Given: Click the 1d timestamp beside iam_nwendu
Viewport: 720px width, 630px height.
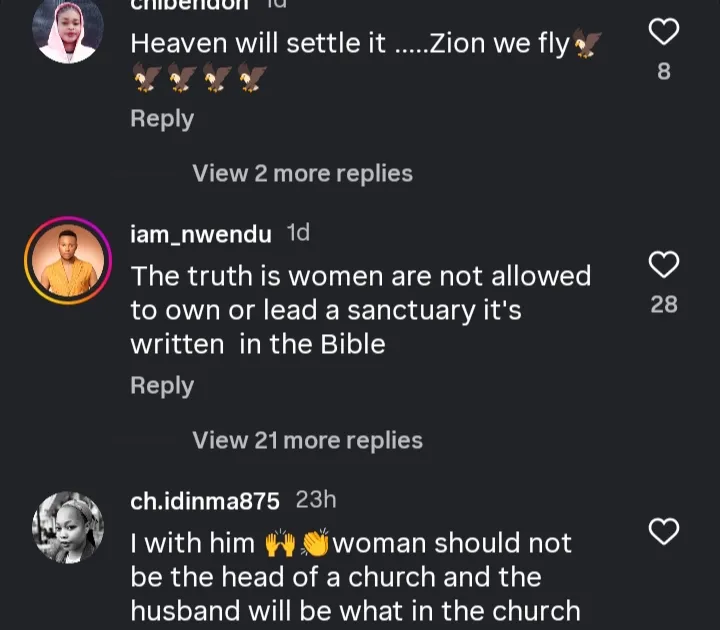Looking at the screenshot, I should pos(298,234).
